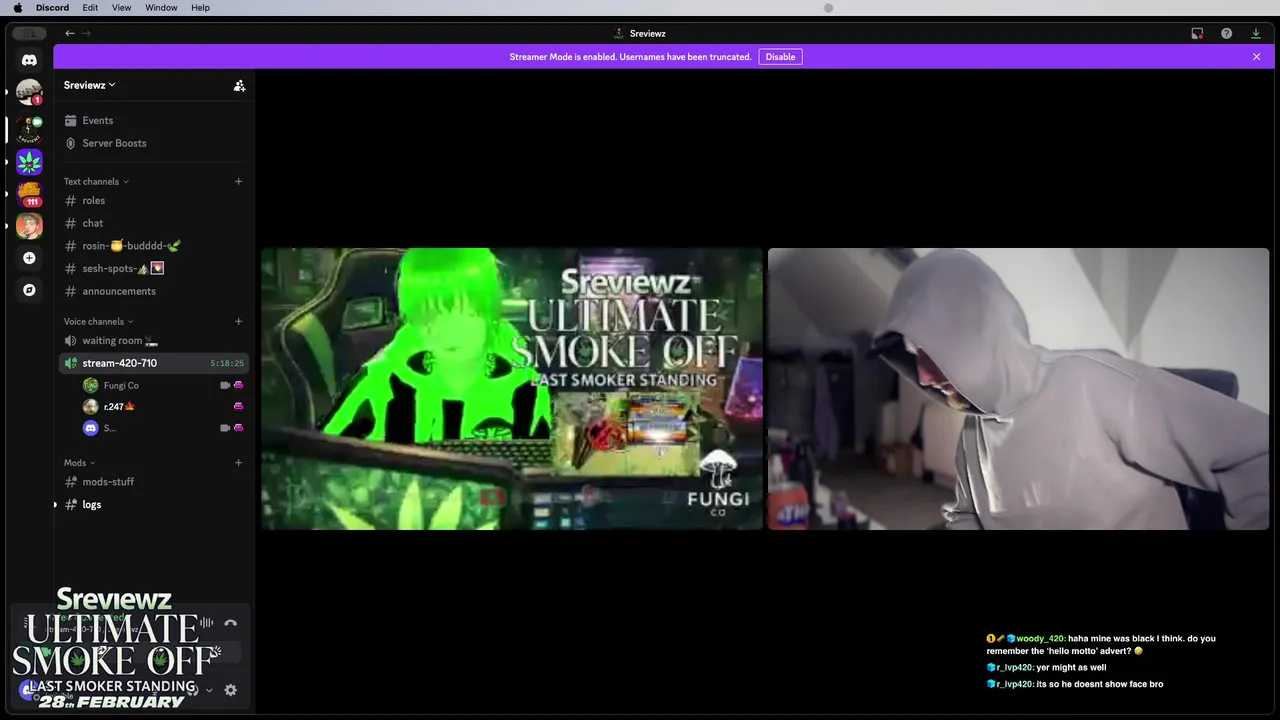Click the 'yer might as well' chat message
The image size is (1280, 720).
coord(1046,668)
